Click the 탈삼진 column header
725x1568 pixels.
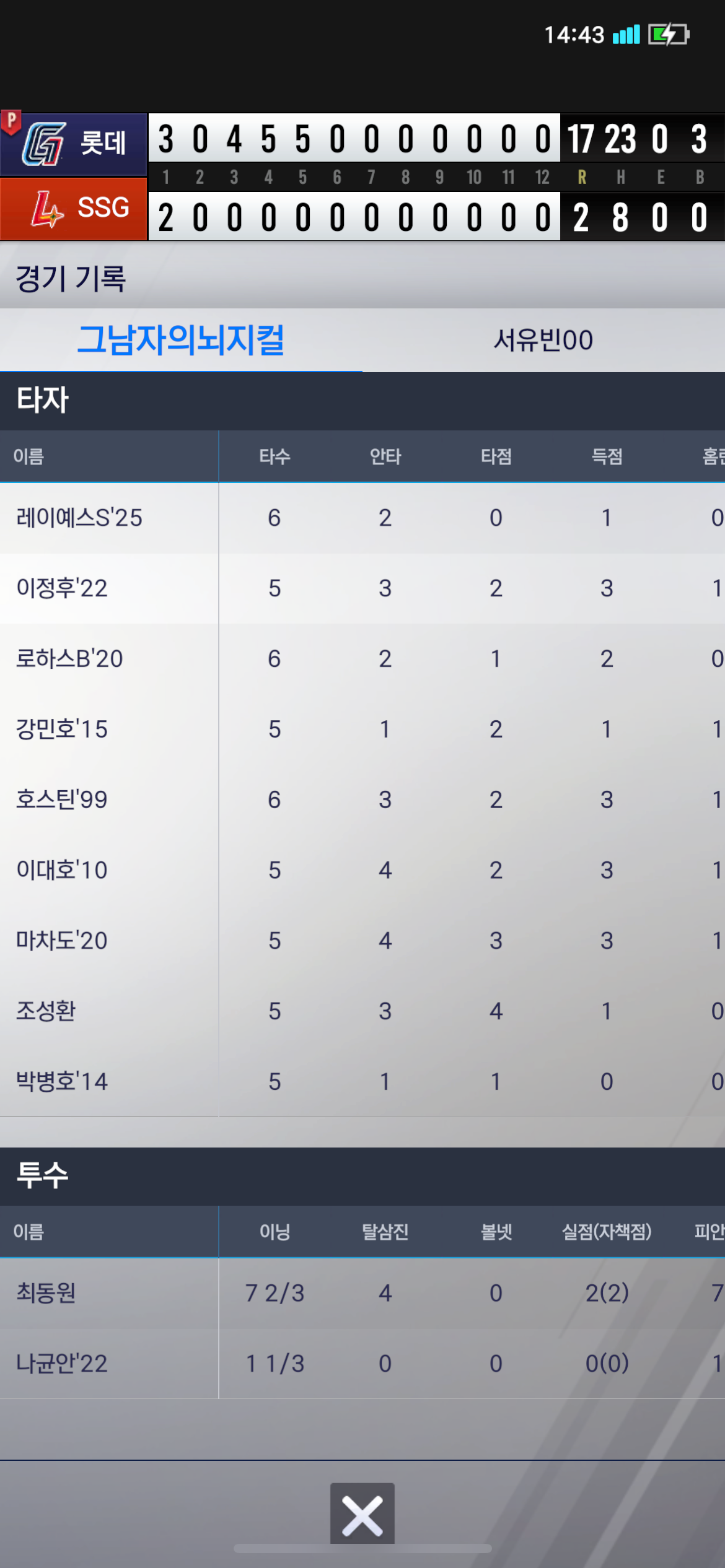385,1232
